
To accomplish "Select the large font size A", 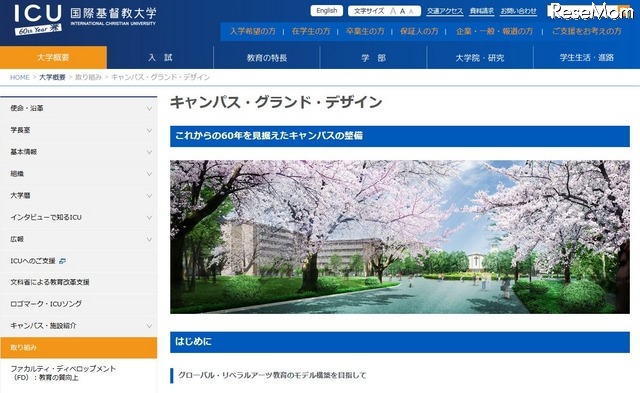I will pos(393,11).
